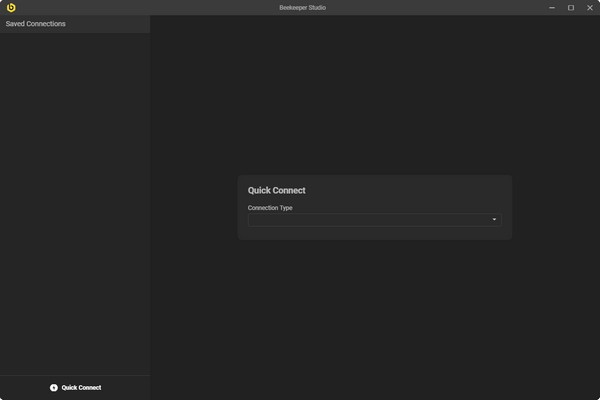Click the round icon beside Quick Connect
Viewport: 600px width, 400px height.
click(x=54, y=388)
